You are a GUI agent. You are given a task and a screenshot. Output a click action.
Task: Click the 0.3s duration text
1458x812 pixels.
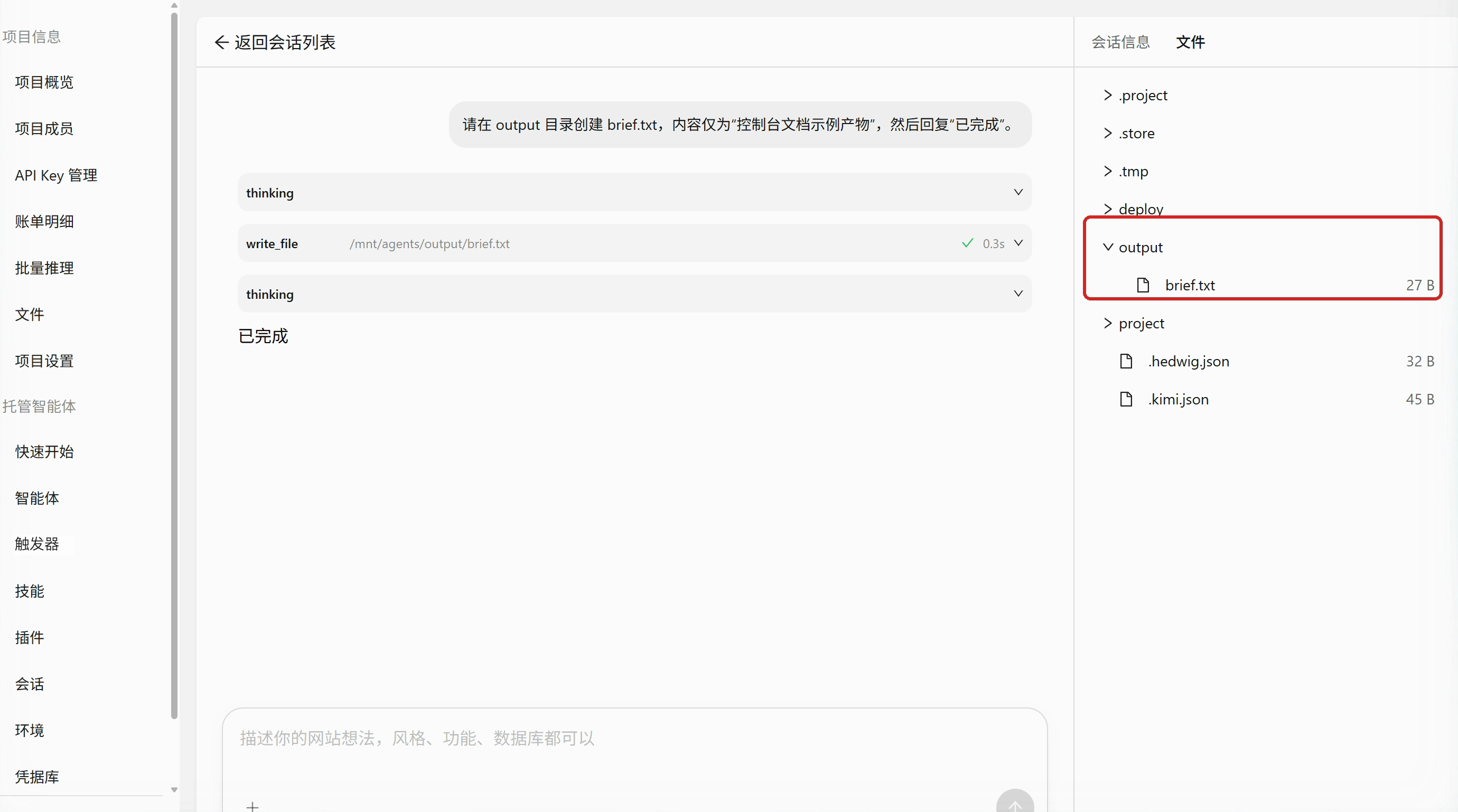[993, 243]
